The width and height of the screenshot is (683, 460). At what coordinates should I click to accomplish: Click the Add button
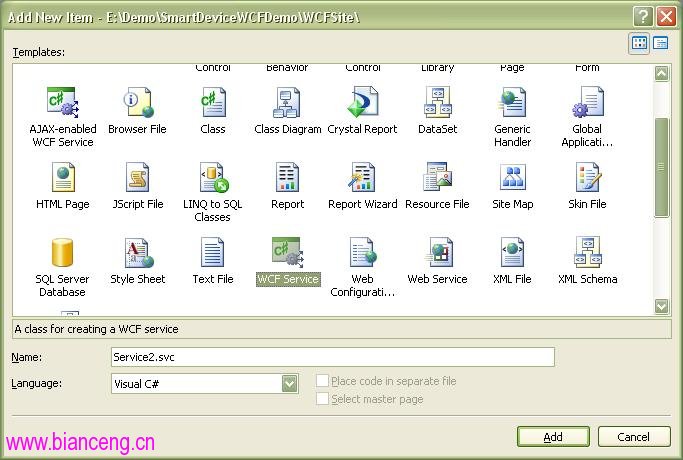pos(553,436)
